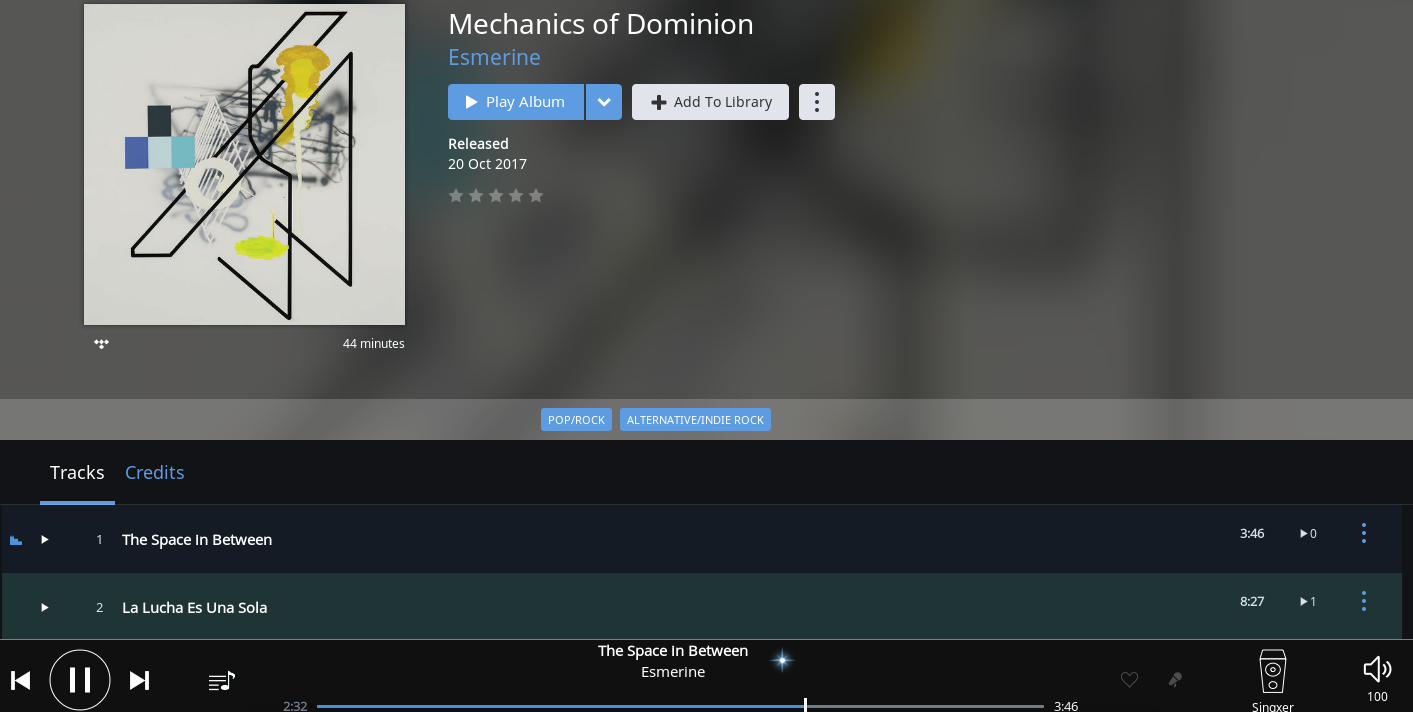1413x712 pixels.
Task: Click the Play Album button
Action: (516, 102)
